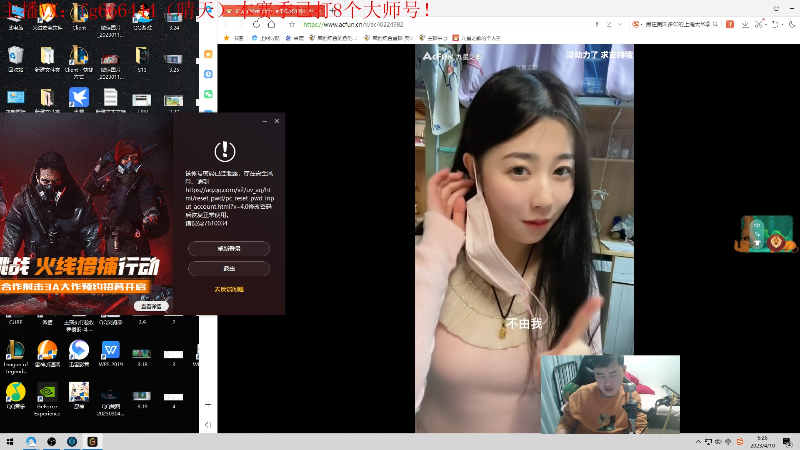Image resolution: width=800 pixels, height=450 pixels.
Task: Open the Windows Start menu
Action: coord(10,442)
